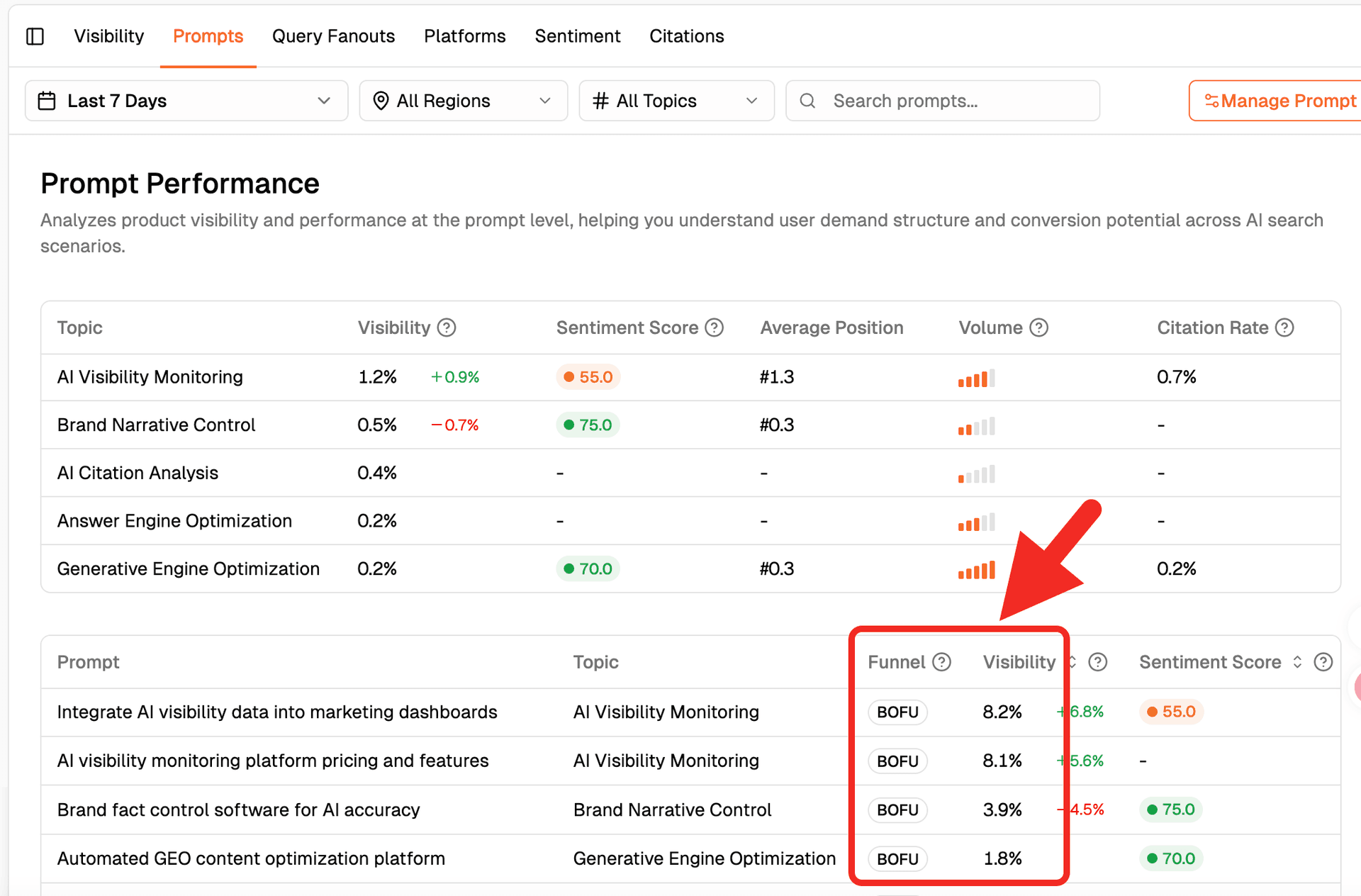Open the Platforms tab
1361x896 pixels.
[x=464, y=36]
